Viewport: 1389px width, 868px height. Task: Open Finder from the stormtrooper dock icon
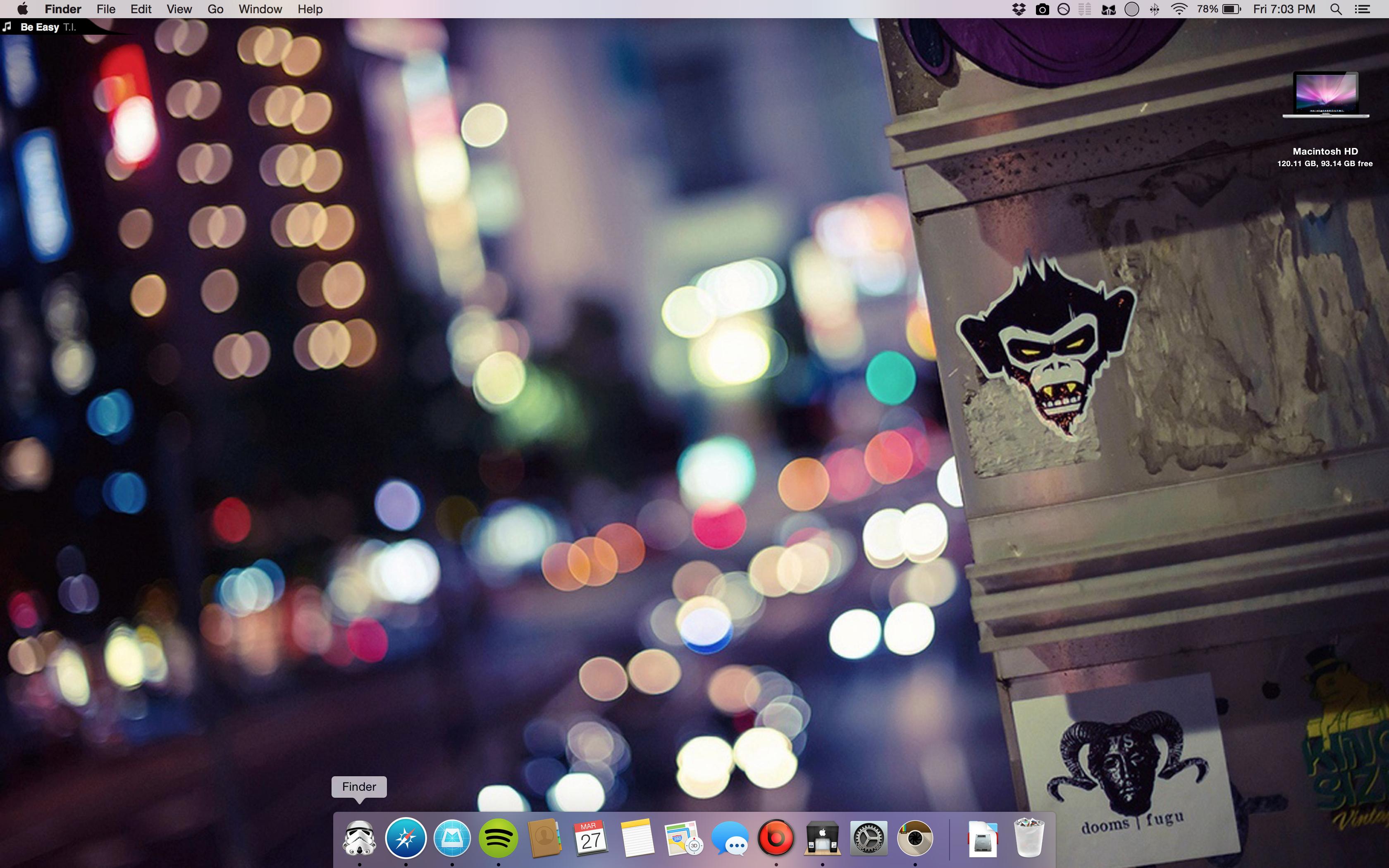click(x=359, y=839)
